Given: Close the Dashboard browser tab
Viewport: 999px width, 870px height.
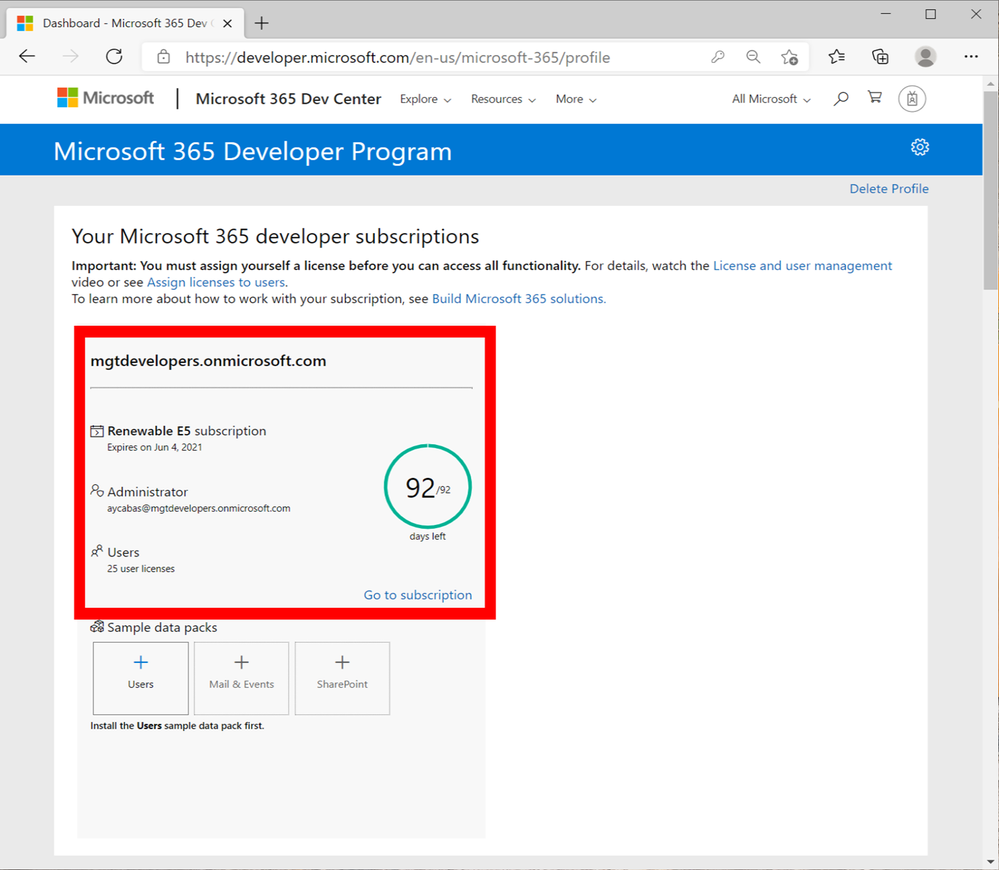Looking at the screenshot, I should (227, 24).
